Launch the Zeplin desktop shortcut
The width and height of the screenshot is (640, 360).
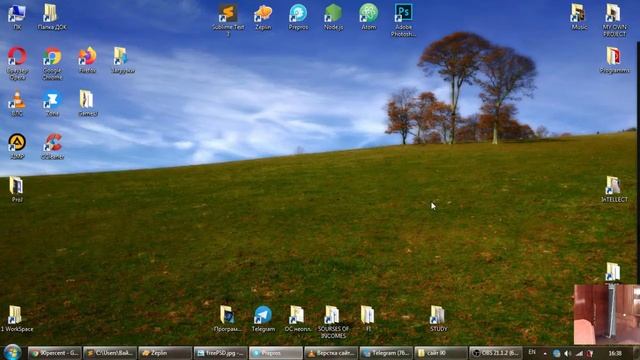pos(263,17)
